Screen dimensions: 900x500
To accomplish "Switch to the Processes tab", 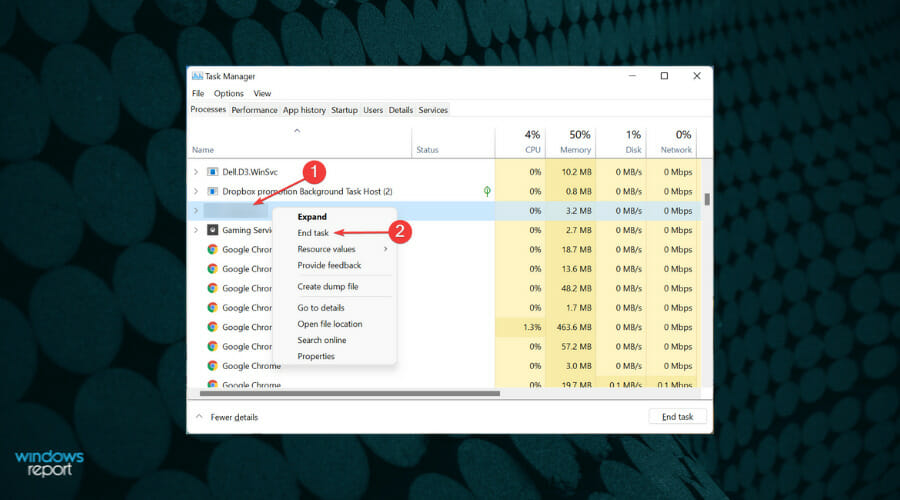I will point(208,109).
